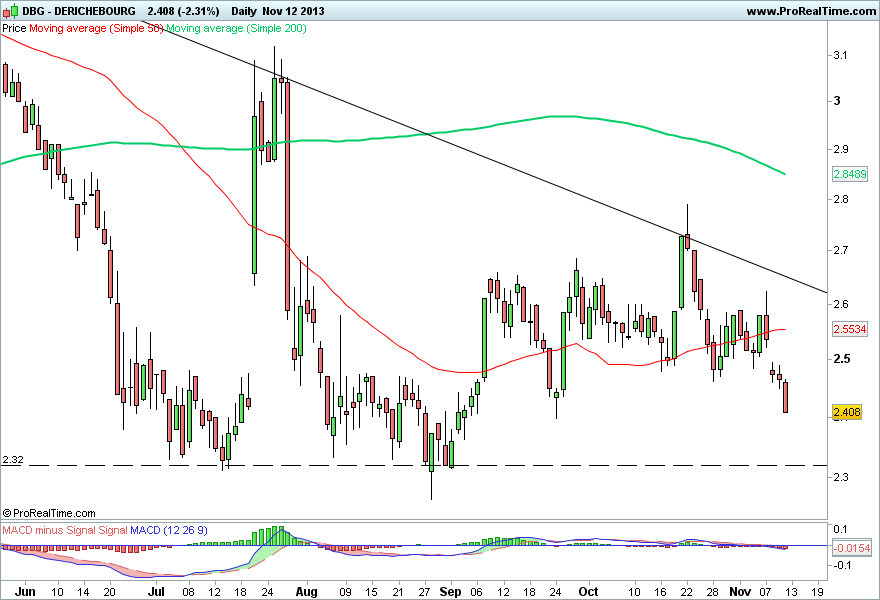Click the red Signal legend label
This screenshot has width=880, height=600.
[x=113, y=530]
